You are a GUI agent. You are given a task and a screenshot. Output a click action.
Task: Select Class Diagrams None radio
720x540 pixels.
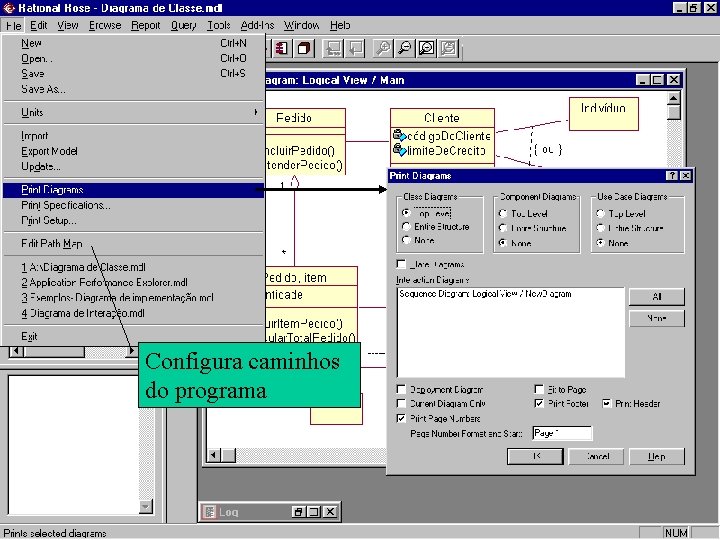pyautogui.click(x=406, y=240)
